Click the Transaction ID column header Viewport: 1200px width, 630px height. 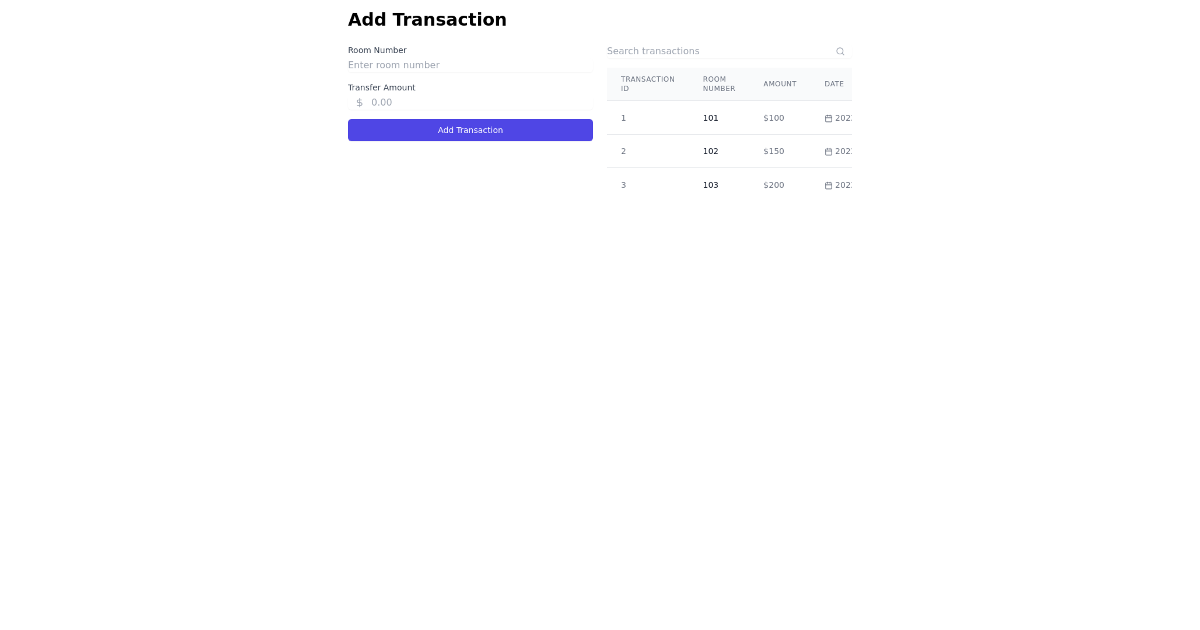coord(648,84)
